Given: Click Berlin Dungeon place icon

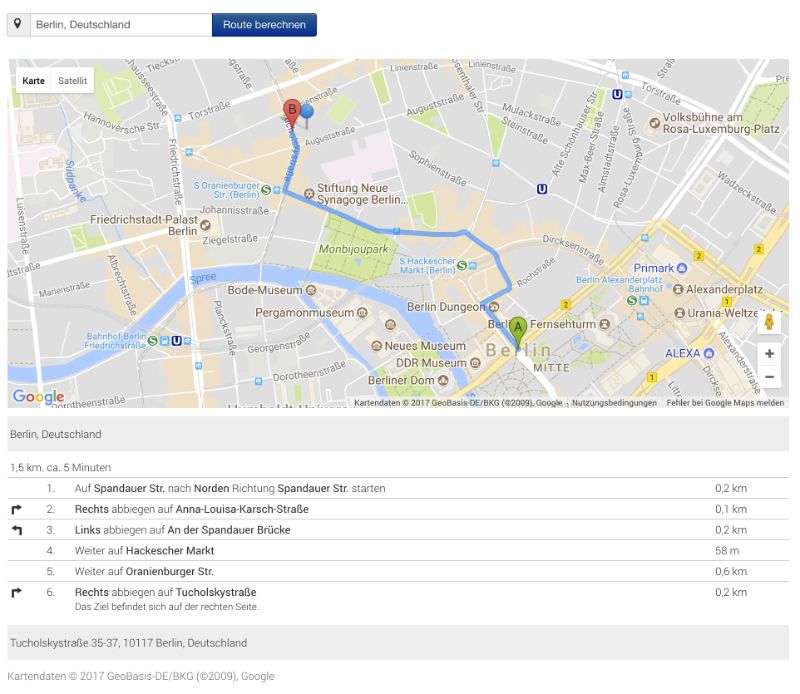Looking at the screenshot, I should (493, 307).
